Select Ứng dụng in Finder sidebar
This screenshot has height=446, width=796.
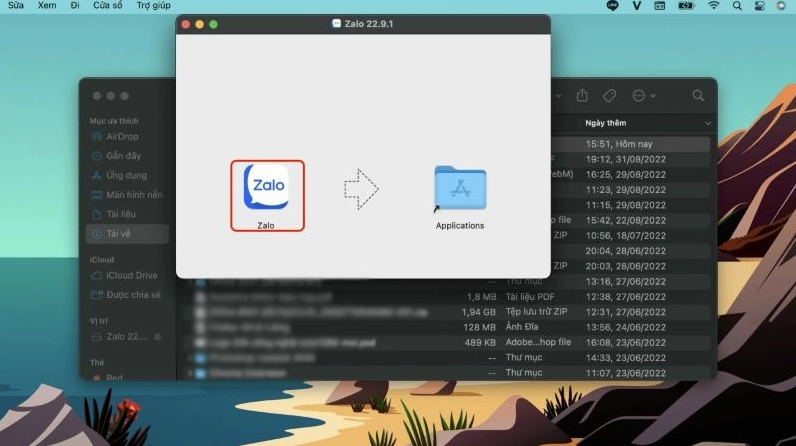tap(126, 175)
